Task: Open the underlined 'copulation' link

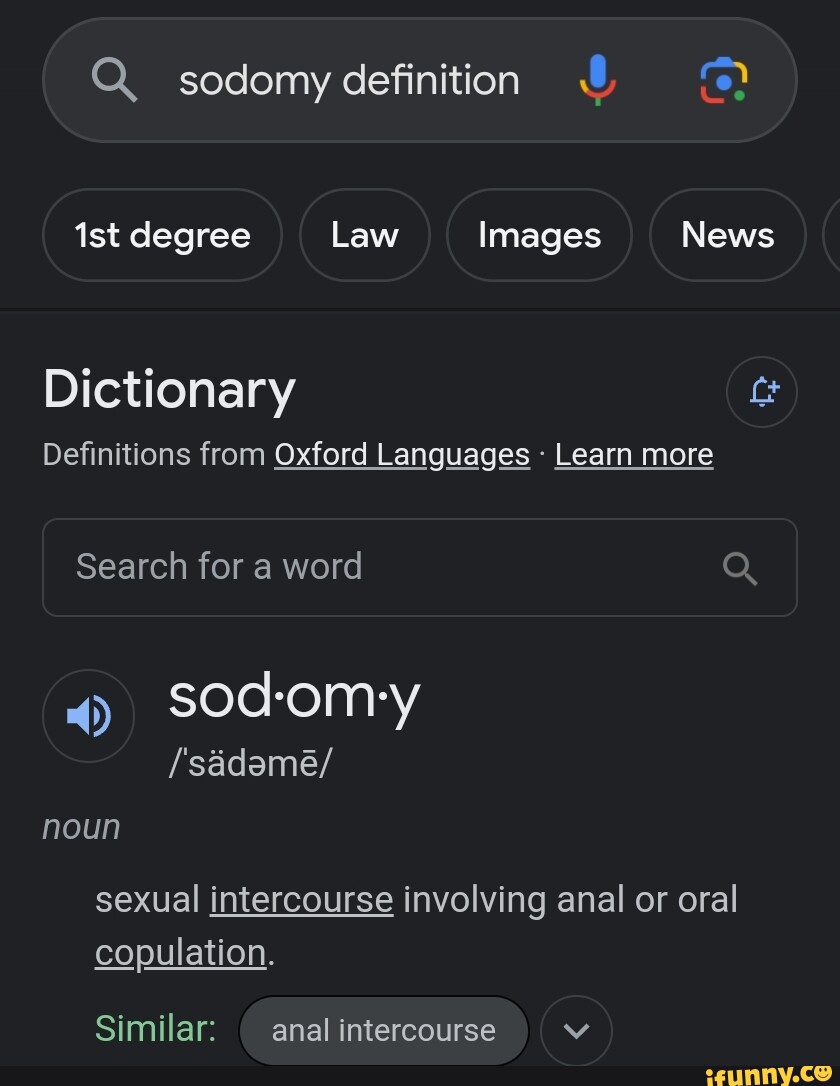Action: (x=179, y=952)
